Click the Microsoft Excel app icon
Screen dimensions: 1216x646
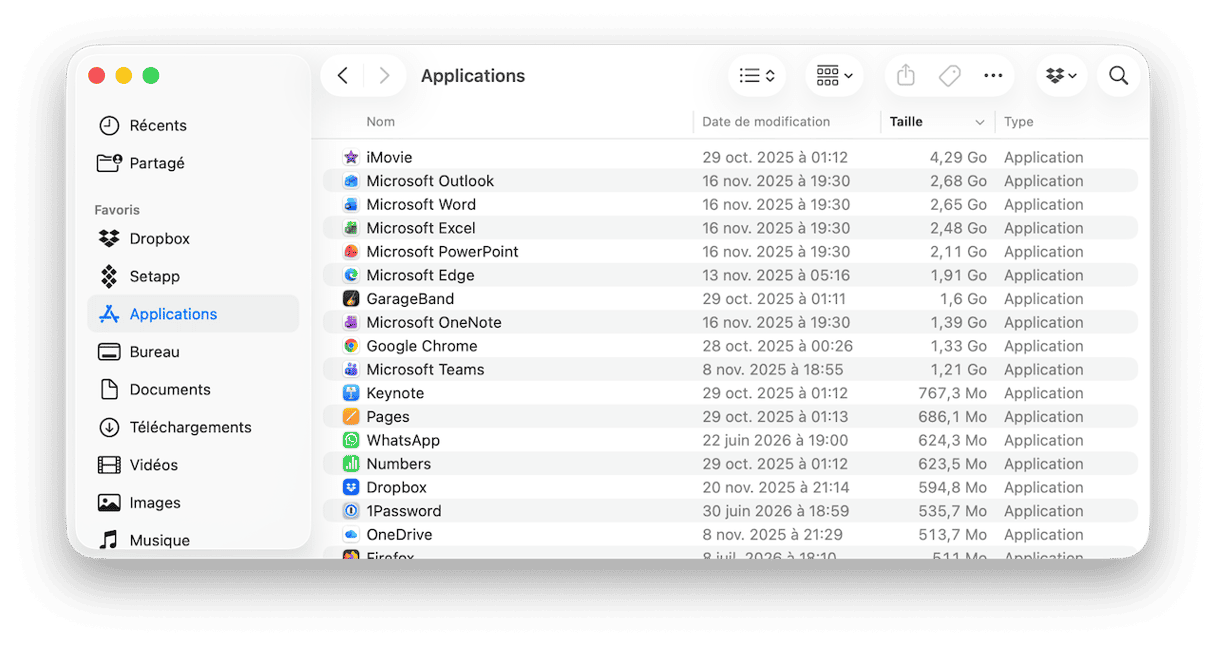click(351, 228)
